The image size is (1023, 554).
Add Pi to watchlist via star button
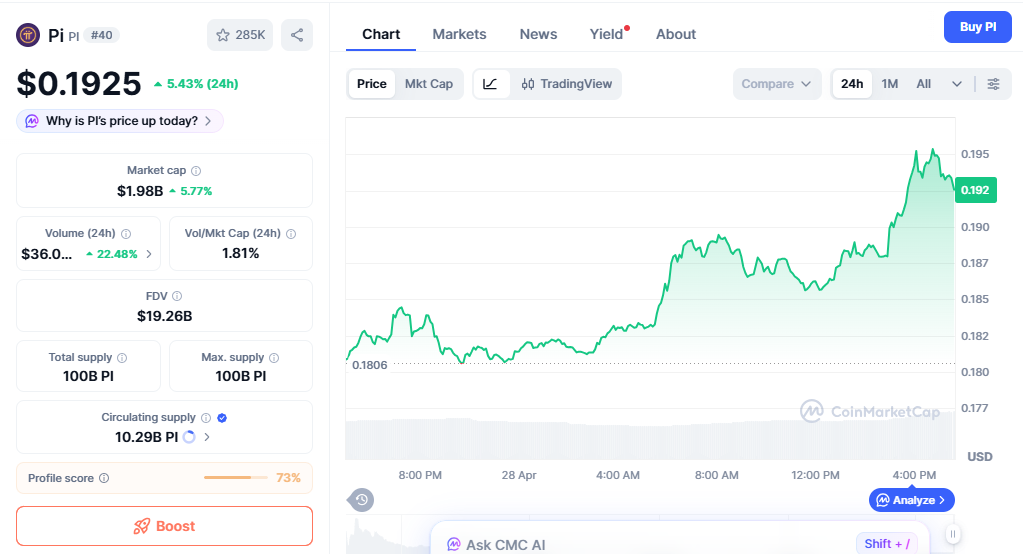coord(240,35)
